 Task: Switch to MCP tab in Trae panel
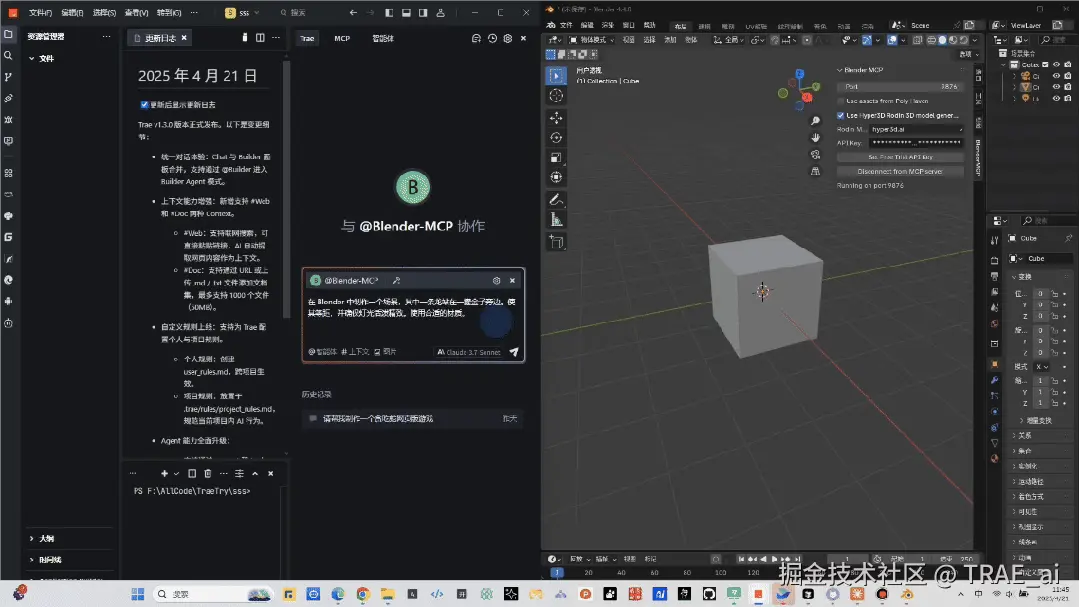342,39
